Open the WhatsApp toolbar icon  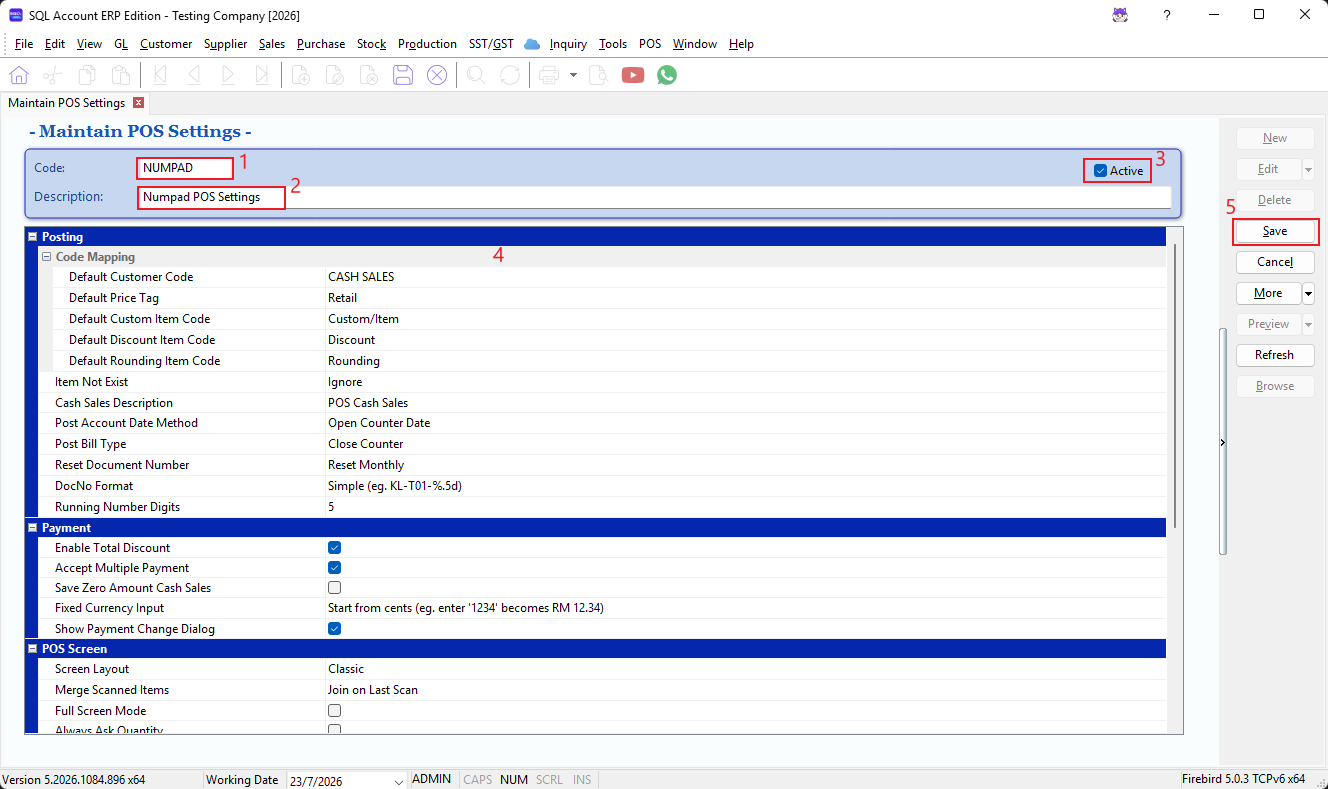[667, 75]
